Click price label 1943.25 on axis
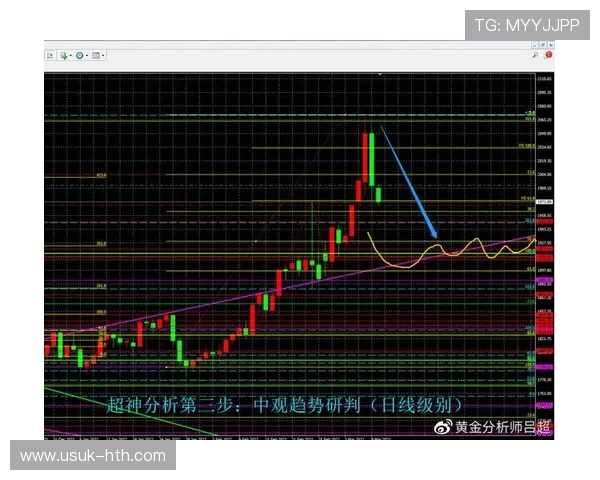600x480 pixels. click(x=544, y=229)
